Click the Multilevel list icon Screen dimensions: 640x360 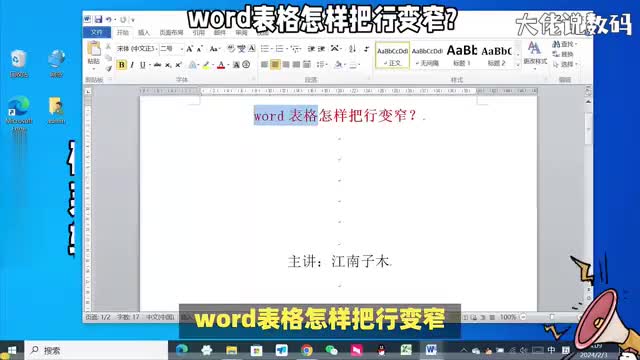[295, 49]
